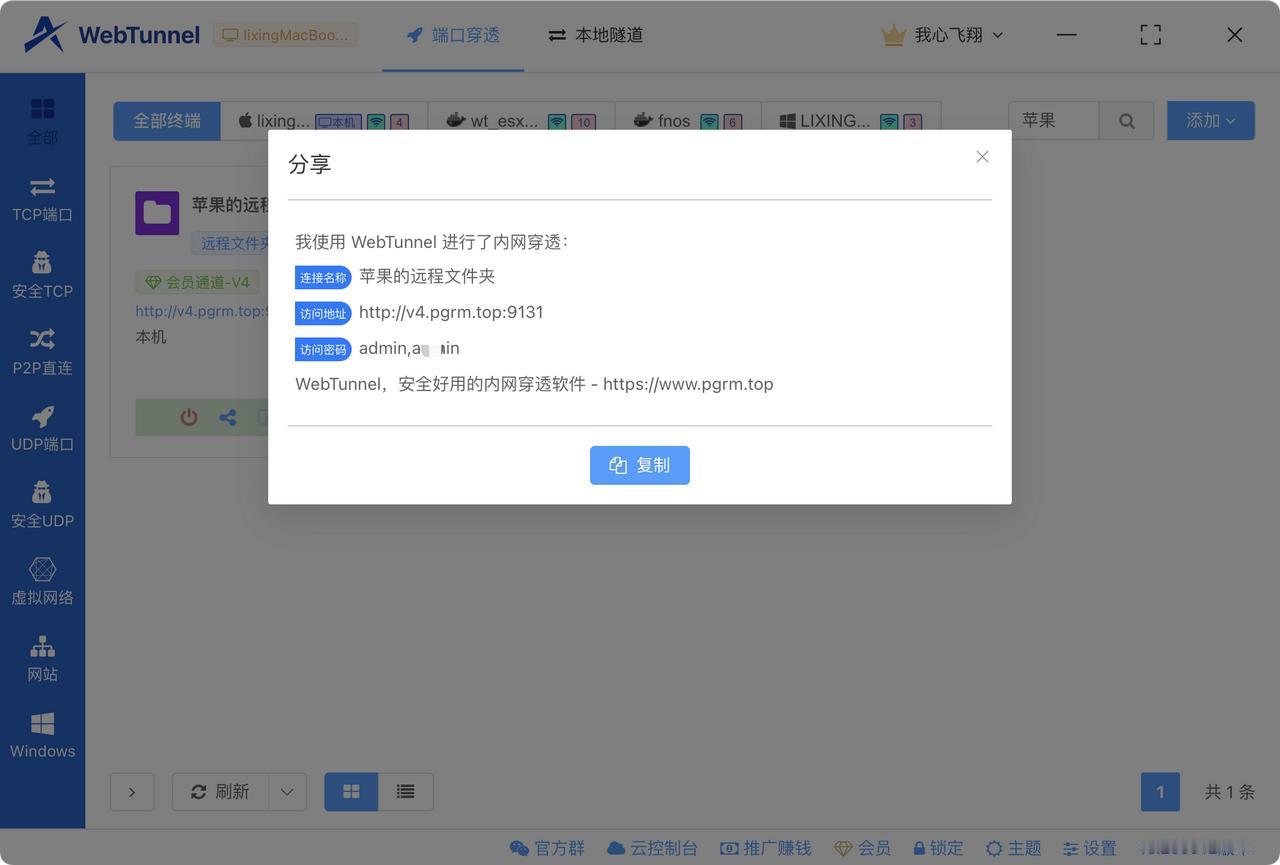The width and height of the screenshot is (1280, 865).
Task: Click 推广赚钱 in the bottom bar
Action: click(x=766, y=848)
